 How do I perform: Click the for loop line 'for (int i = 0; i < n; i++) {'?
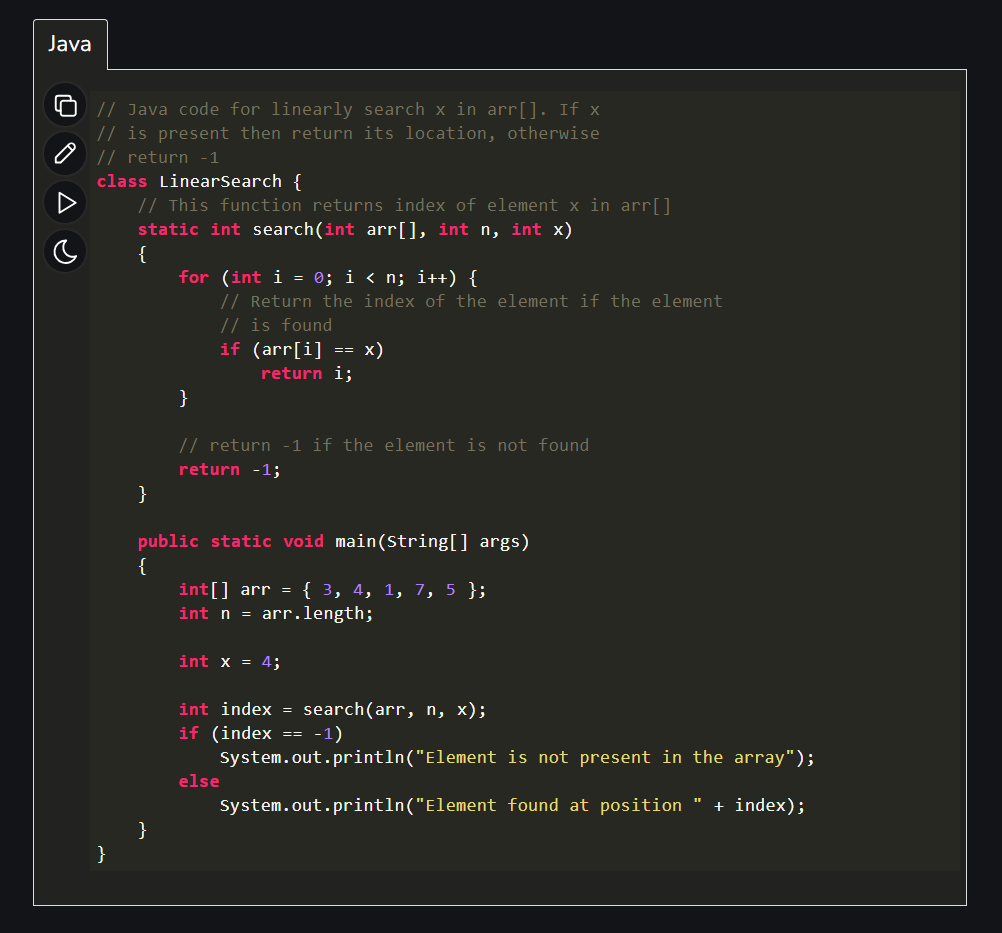click(x=328, y=277)
